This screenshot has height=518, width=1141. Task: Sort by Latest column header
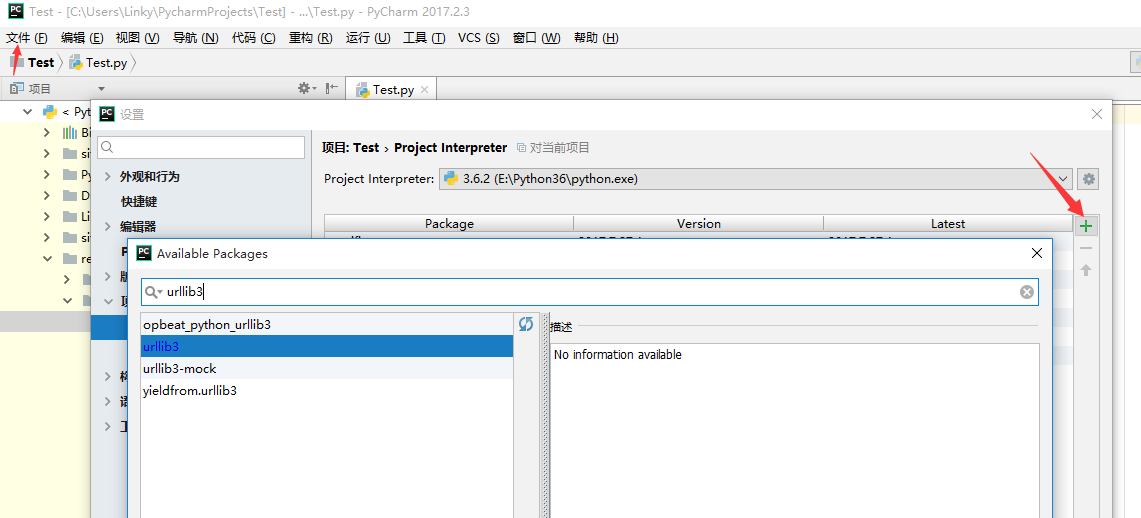point(948,224)
